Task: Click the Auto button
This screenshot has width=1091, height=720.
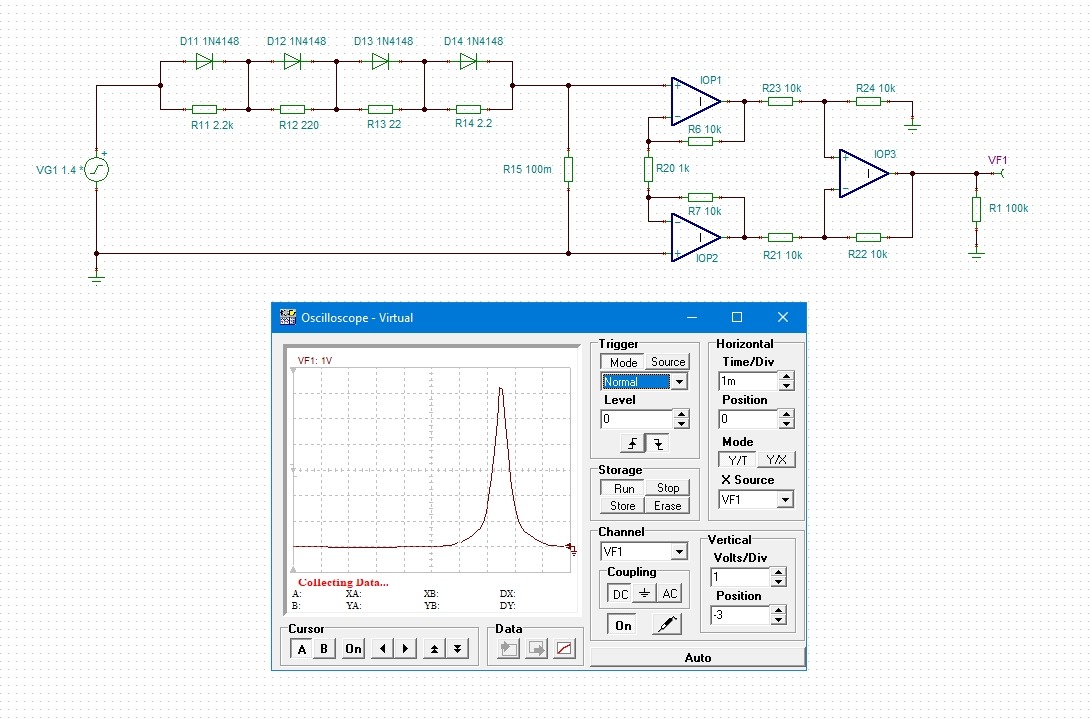Action: point(698,657)
